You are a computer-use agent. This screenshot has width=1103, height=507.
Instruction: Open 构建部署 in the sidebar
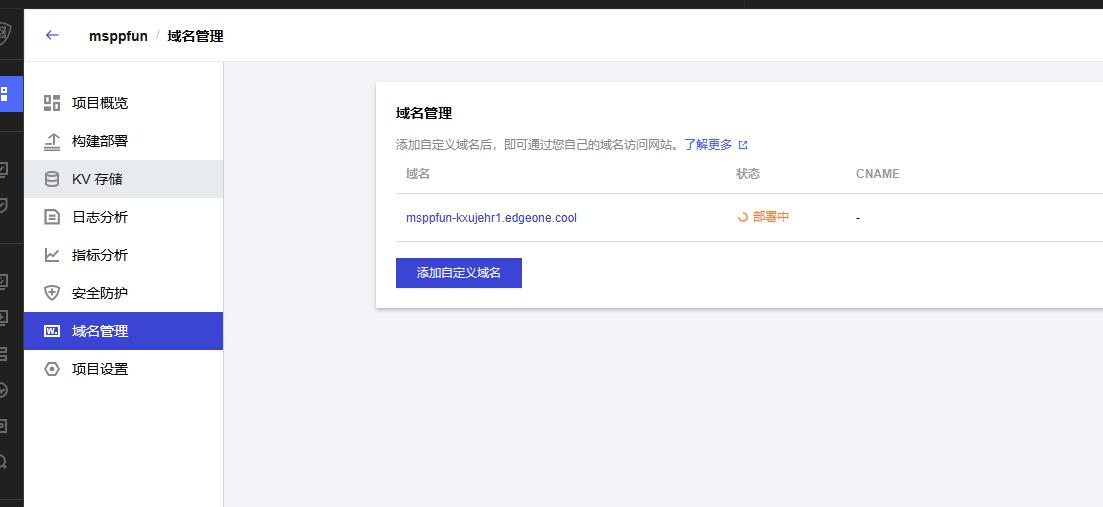[123, 141]
